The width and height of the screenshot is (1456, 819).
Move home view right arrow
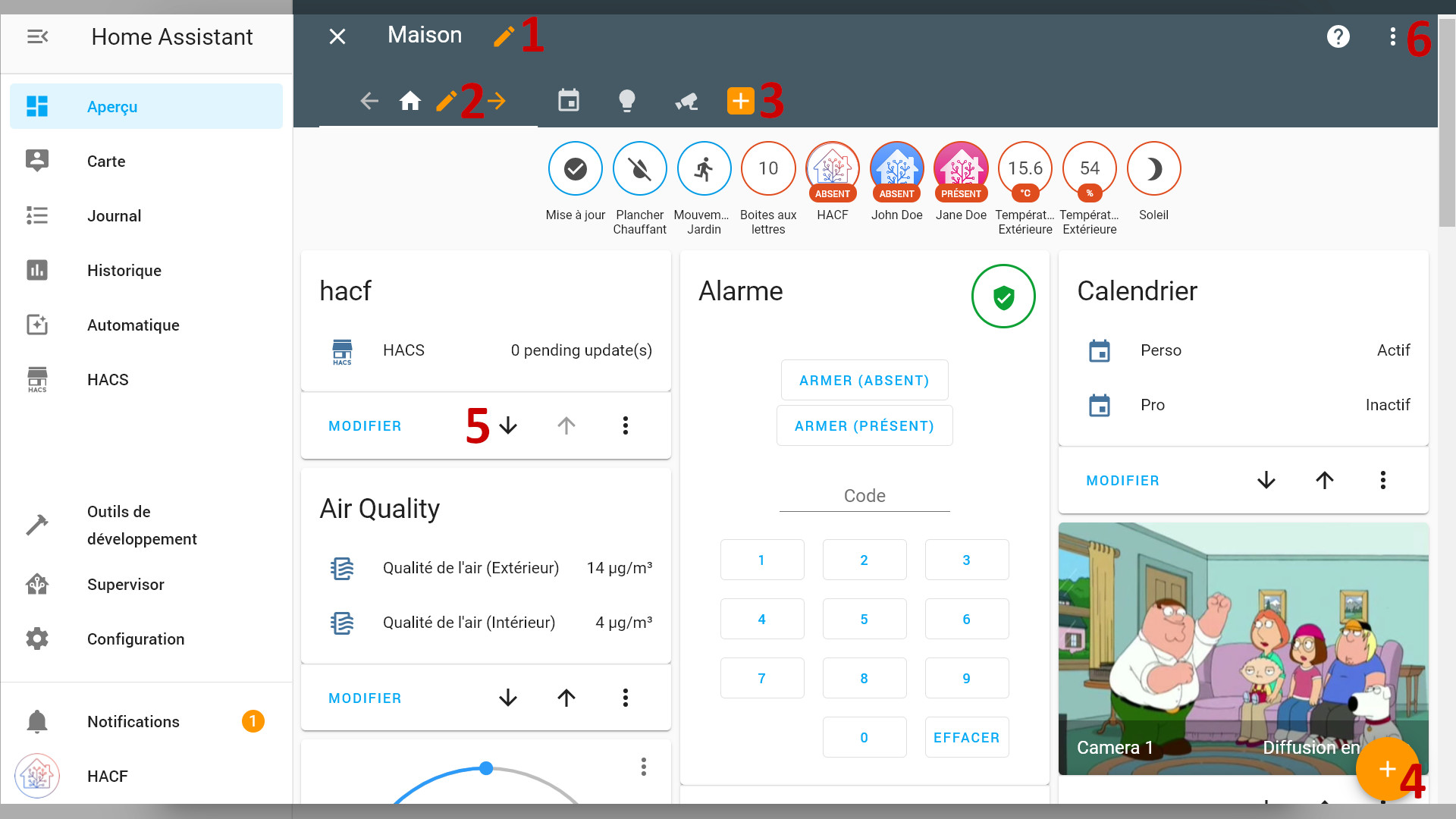[497, 101]
